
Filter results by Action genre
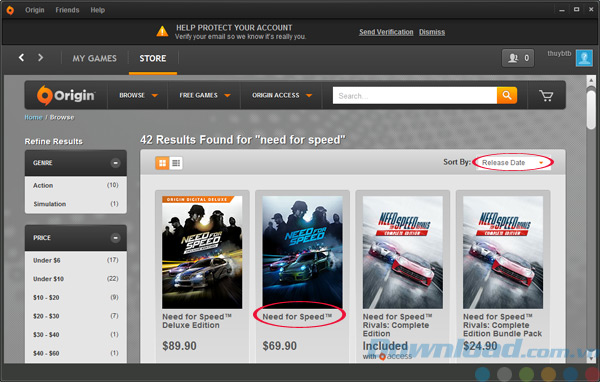[76, 185]
